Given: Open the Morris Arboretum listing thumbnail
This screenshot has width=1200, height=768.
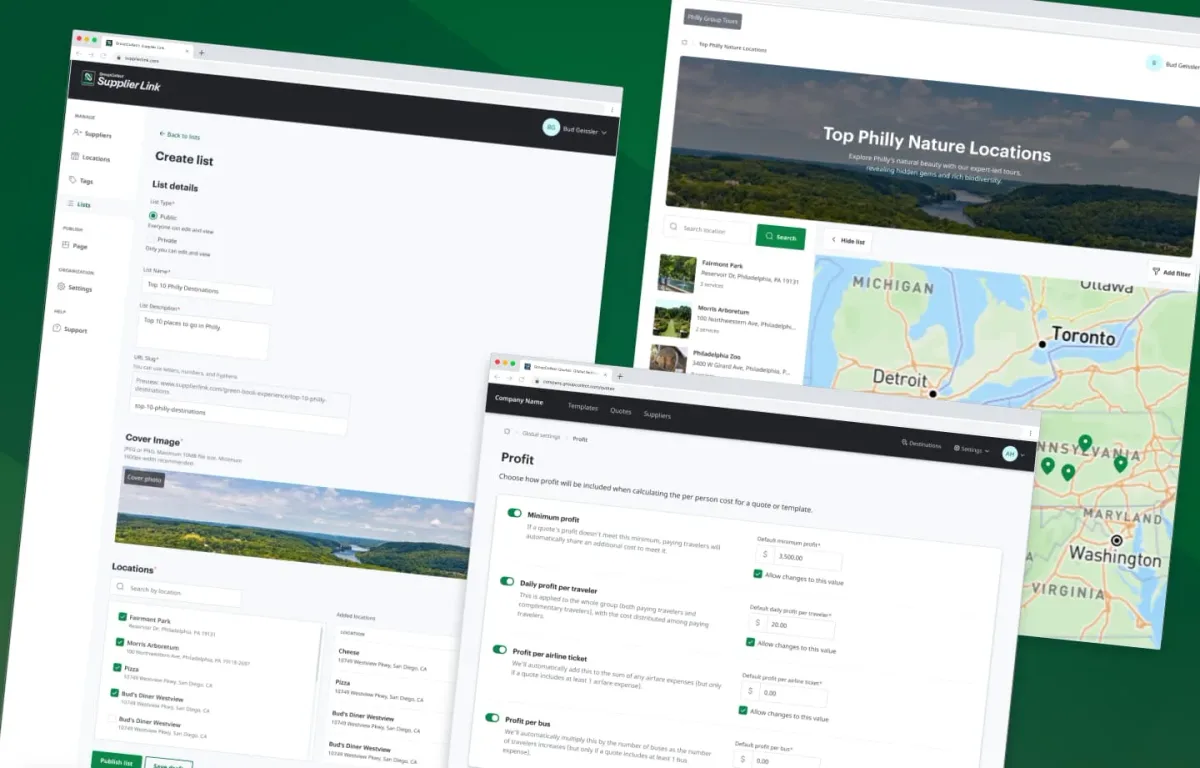Looking at the screenshot, I should tap(672, 320).
